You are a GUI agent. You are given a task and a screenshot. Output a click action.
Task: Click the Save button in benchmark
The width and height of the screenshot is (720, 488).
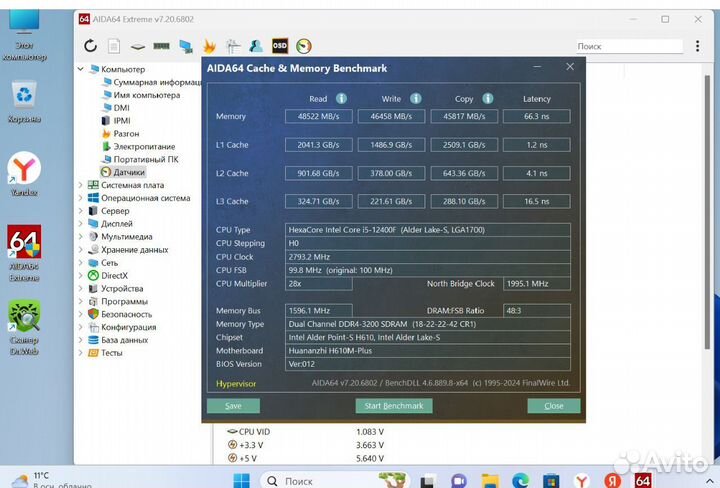pyautogui.click(x=233, y=406)
